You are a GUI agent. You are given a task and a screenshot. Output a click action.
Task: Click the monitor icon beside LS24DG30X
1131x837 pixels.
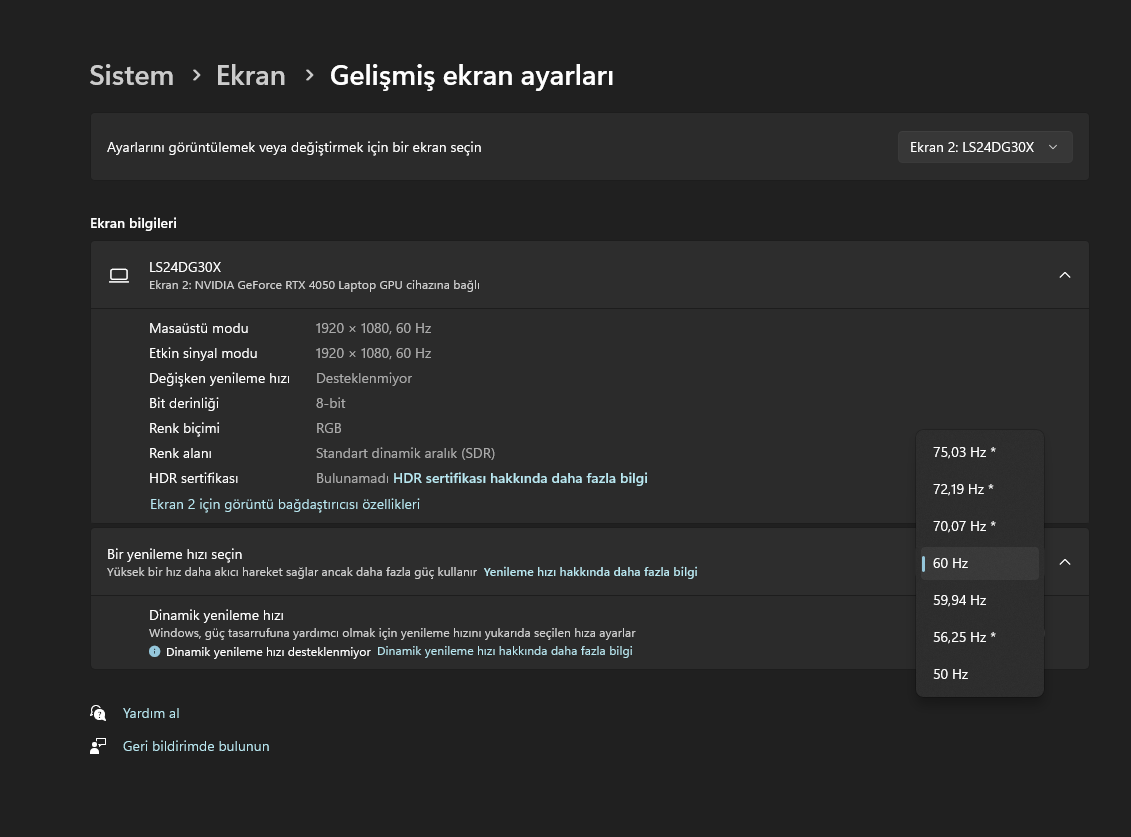(119, 275)
